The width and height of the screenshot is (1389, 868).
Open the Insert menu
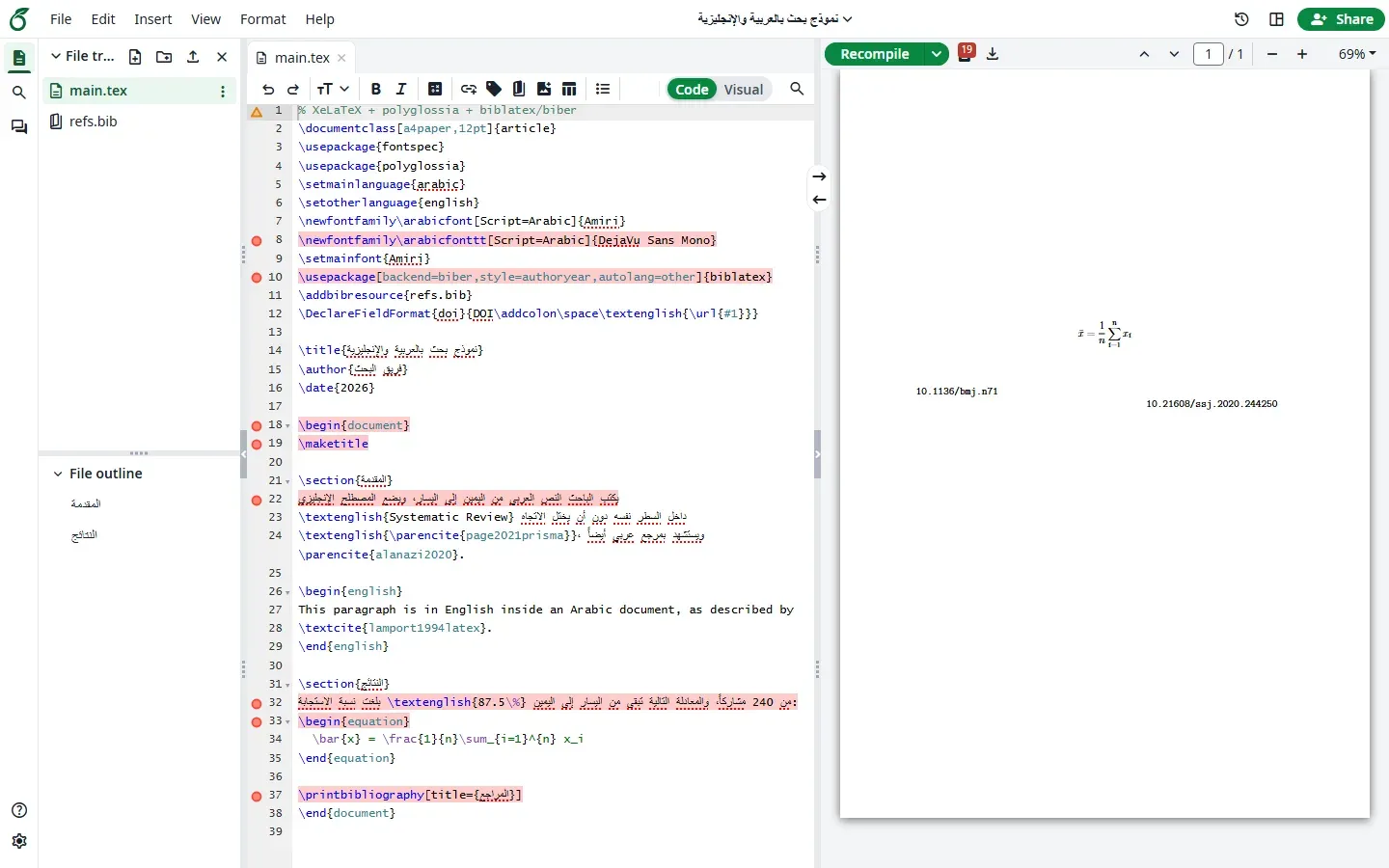point(153,19)
